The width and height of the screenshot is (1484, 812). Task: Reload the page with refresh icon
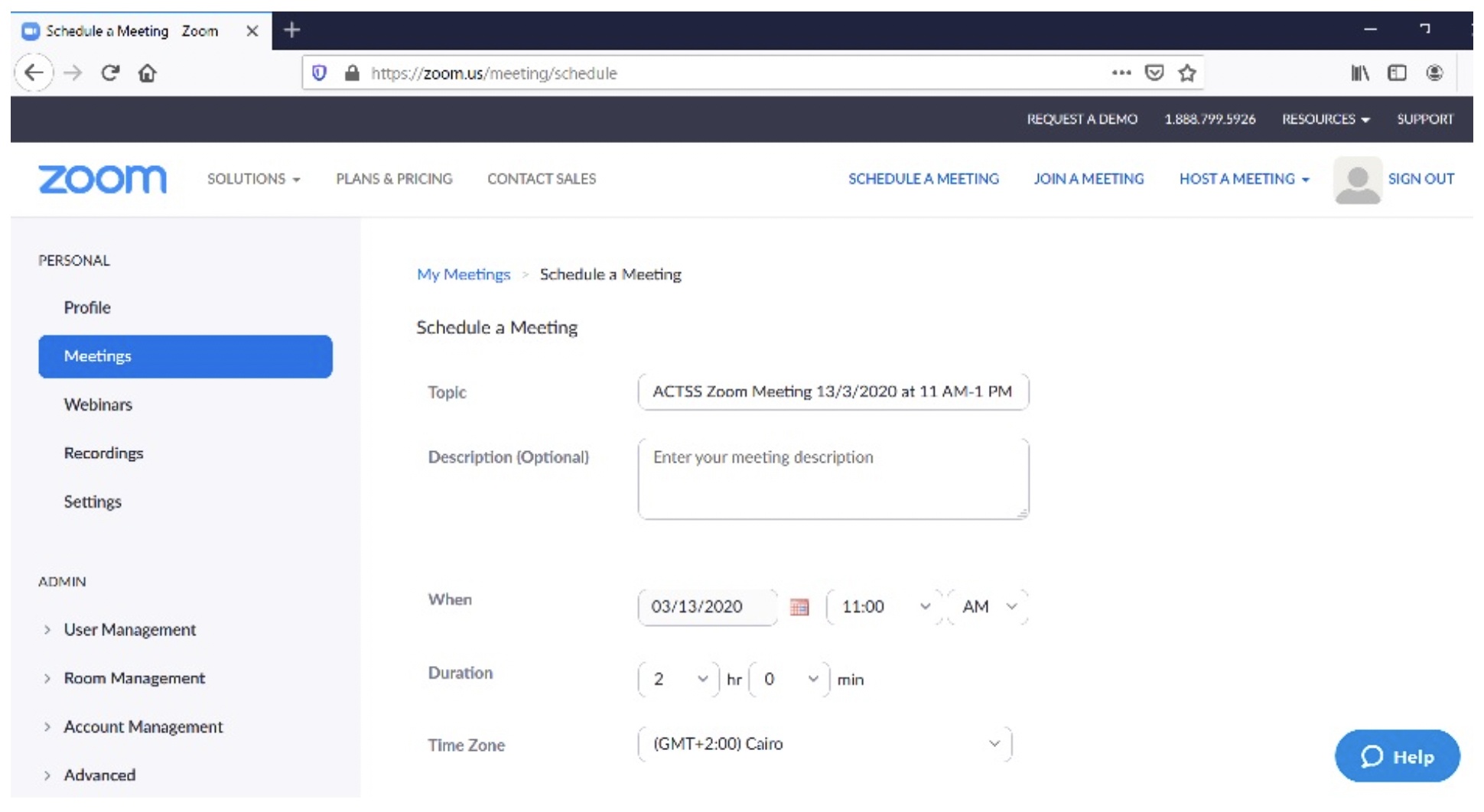coord(110,73)
